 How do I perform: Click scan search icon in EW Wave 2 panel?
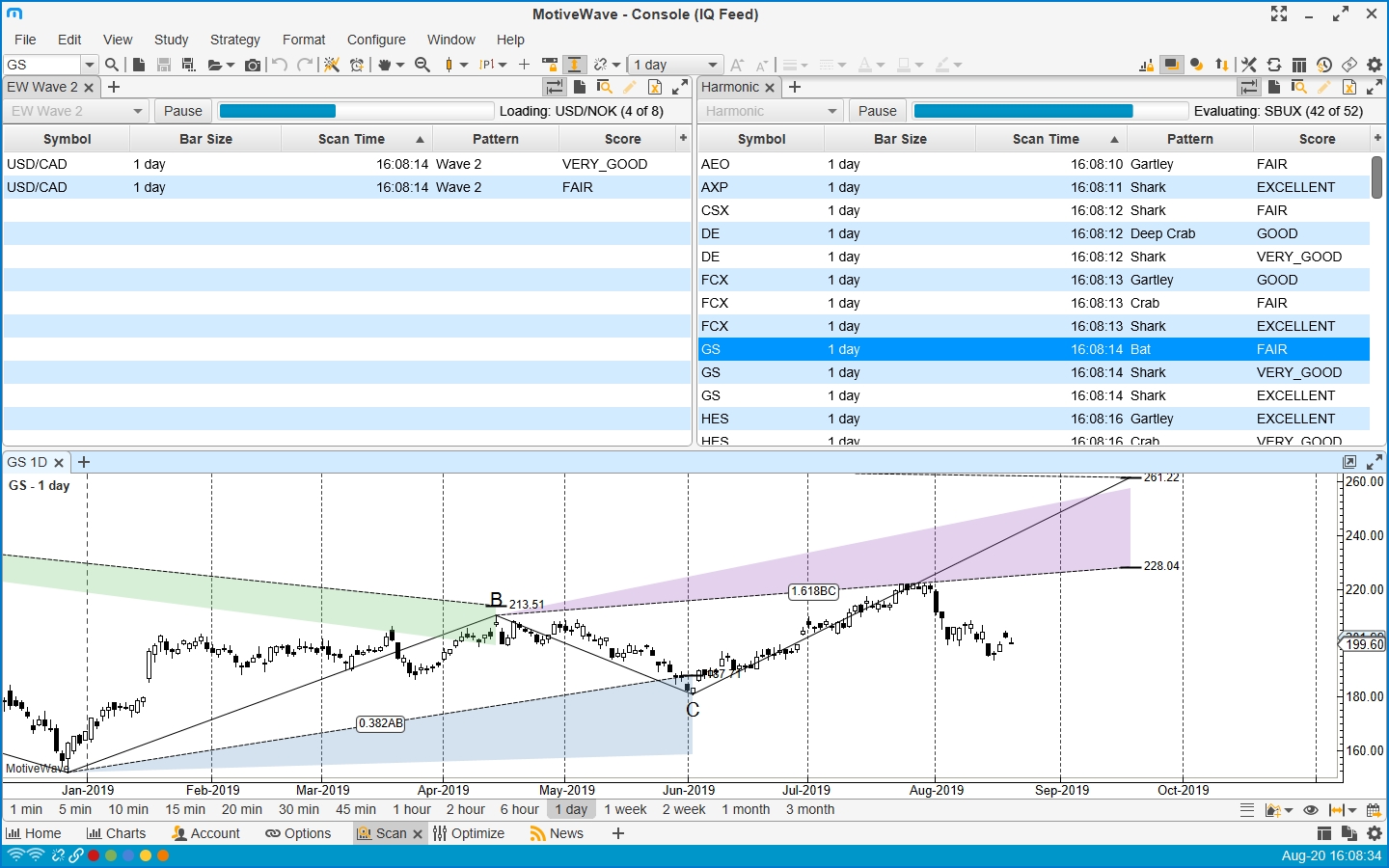tap(605, 87)
